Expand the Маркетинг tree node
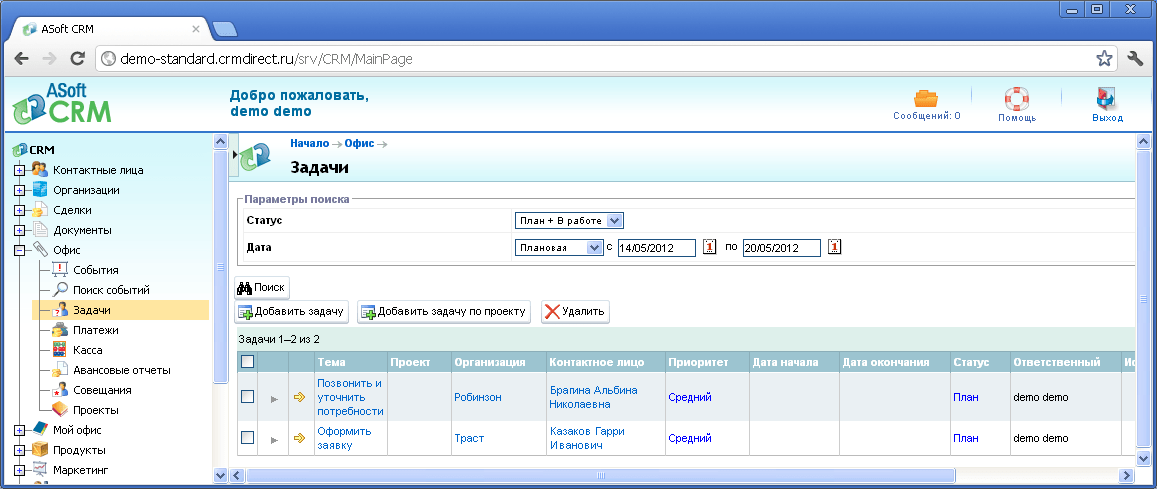This screenshot has width=1157, height=489. tap(19, 470)
